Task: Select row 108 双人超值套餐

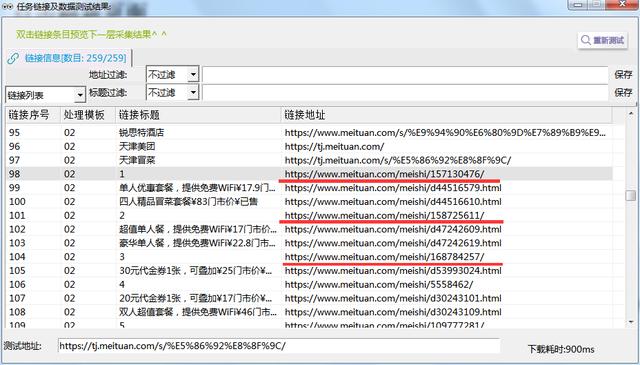Action: tap(309, 312)
